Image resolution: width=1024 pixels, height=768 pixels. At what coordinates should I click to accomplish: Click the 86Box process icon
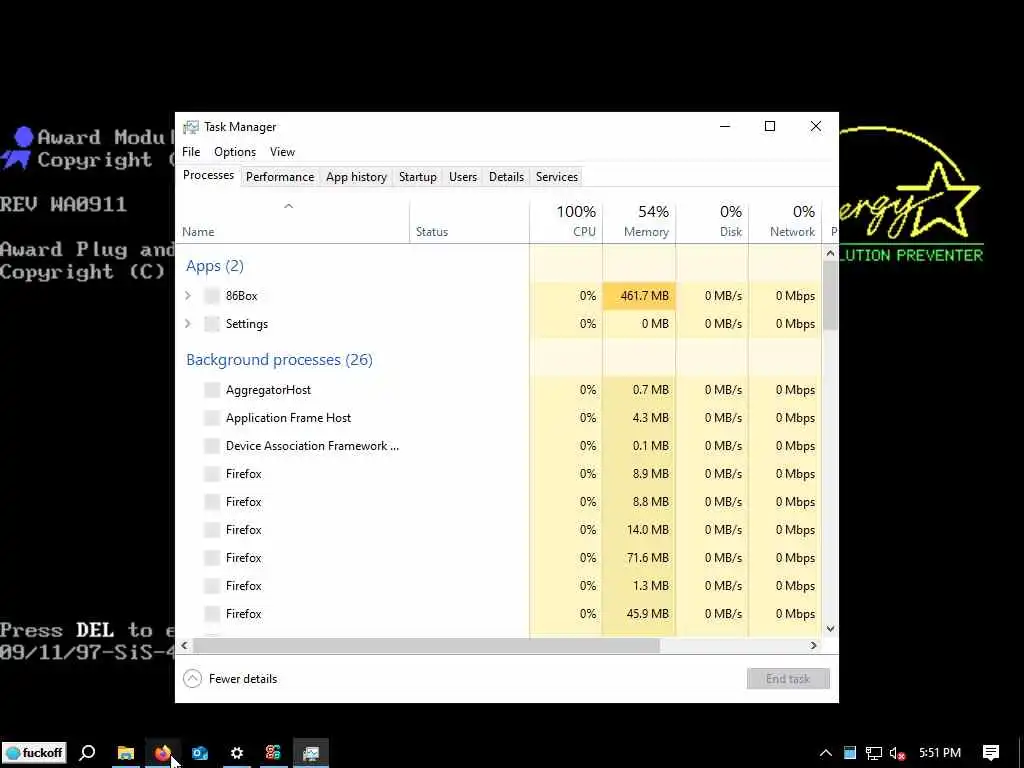pyautogui.click(x=212, y=296)
